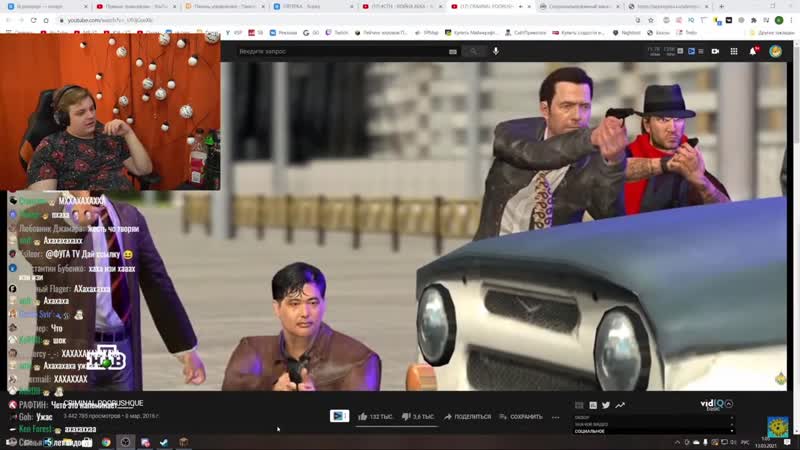Switch to the third browser tab
Screen dimensions: 800x450
[224, 7]
